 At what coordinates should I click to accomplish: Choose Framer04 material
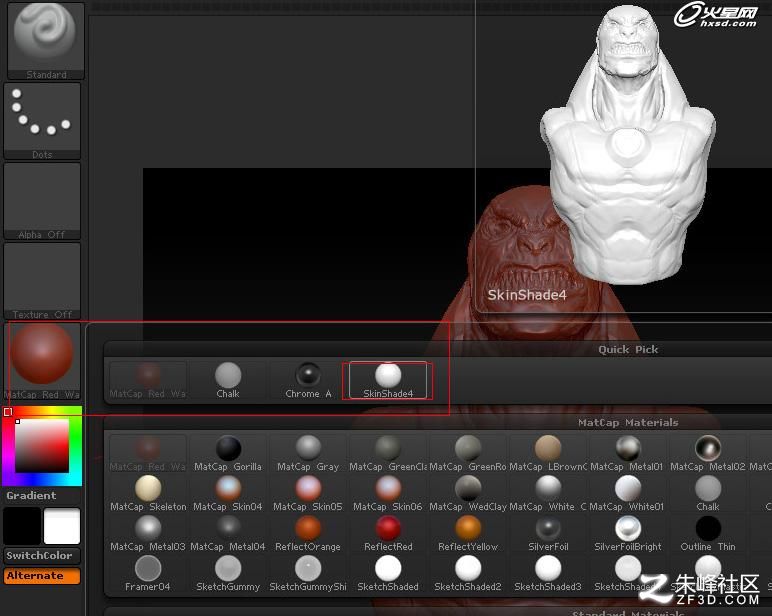[148, 574]
